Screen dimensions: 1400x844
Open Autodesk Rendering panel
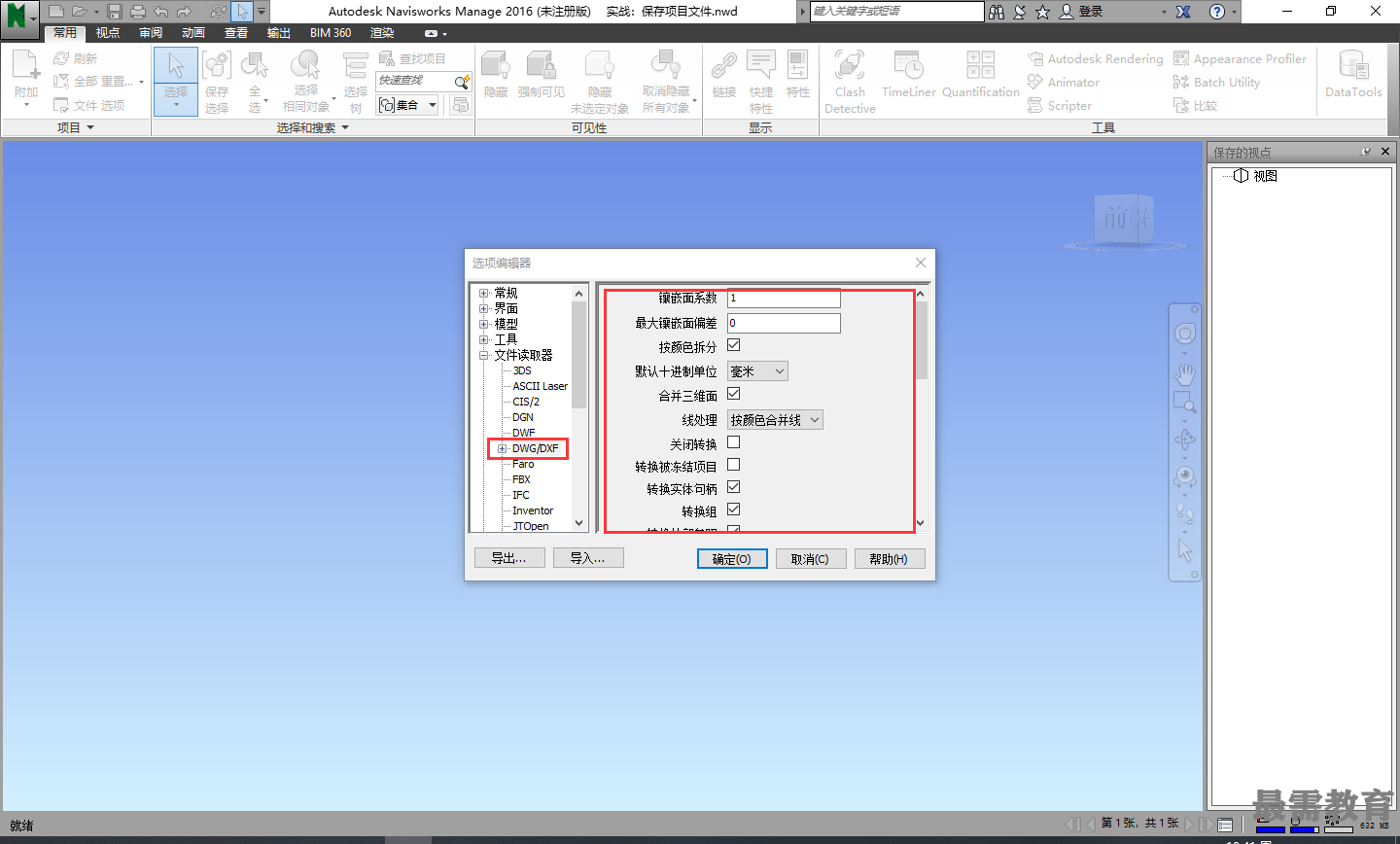click(x=1095, y=59)
